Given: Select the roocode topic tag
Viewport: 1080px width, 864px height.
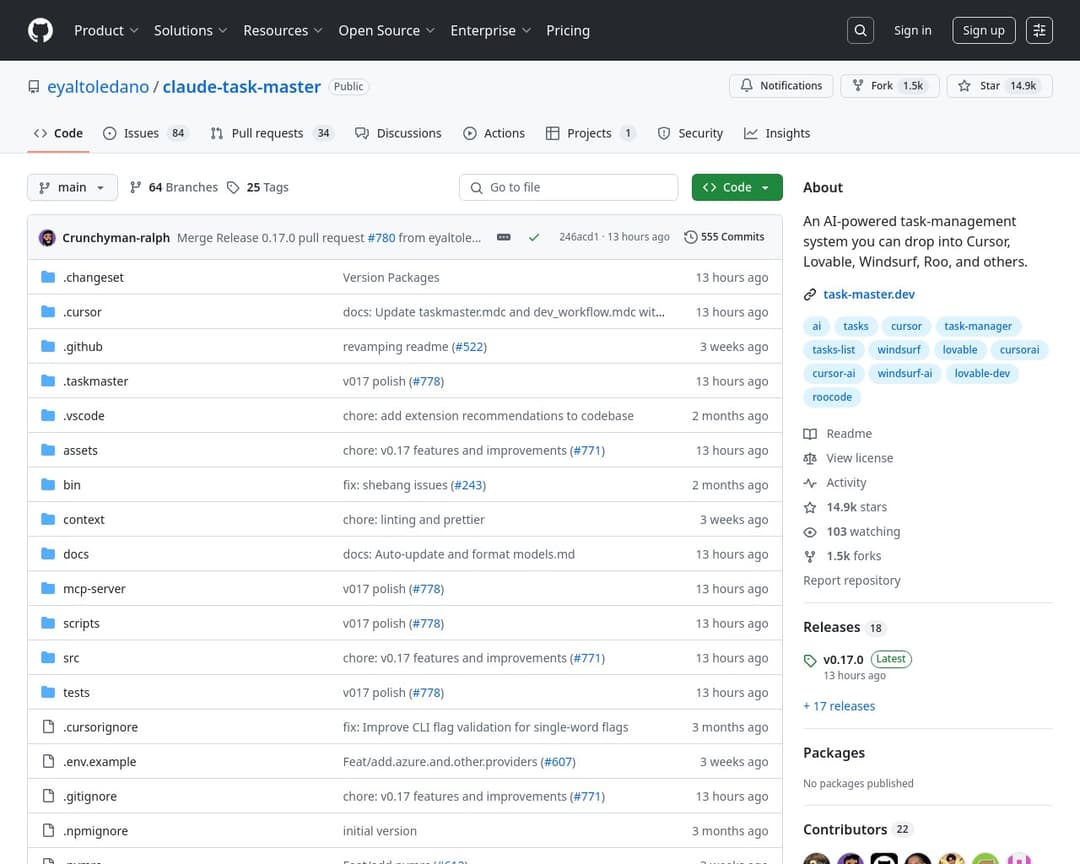Looking at the screenshot, I should tap(831, 397).
